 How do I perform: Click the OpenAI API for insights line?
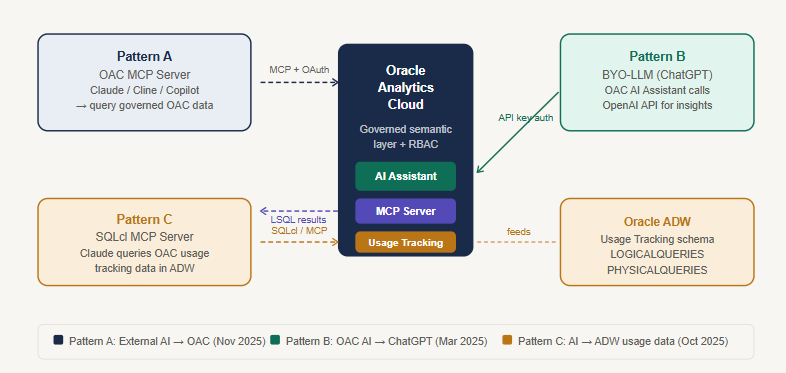point(657,105)
